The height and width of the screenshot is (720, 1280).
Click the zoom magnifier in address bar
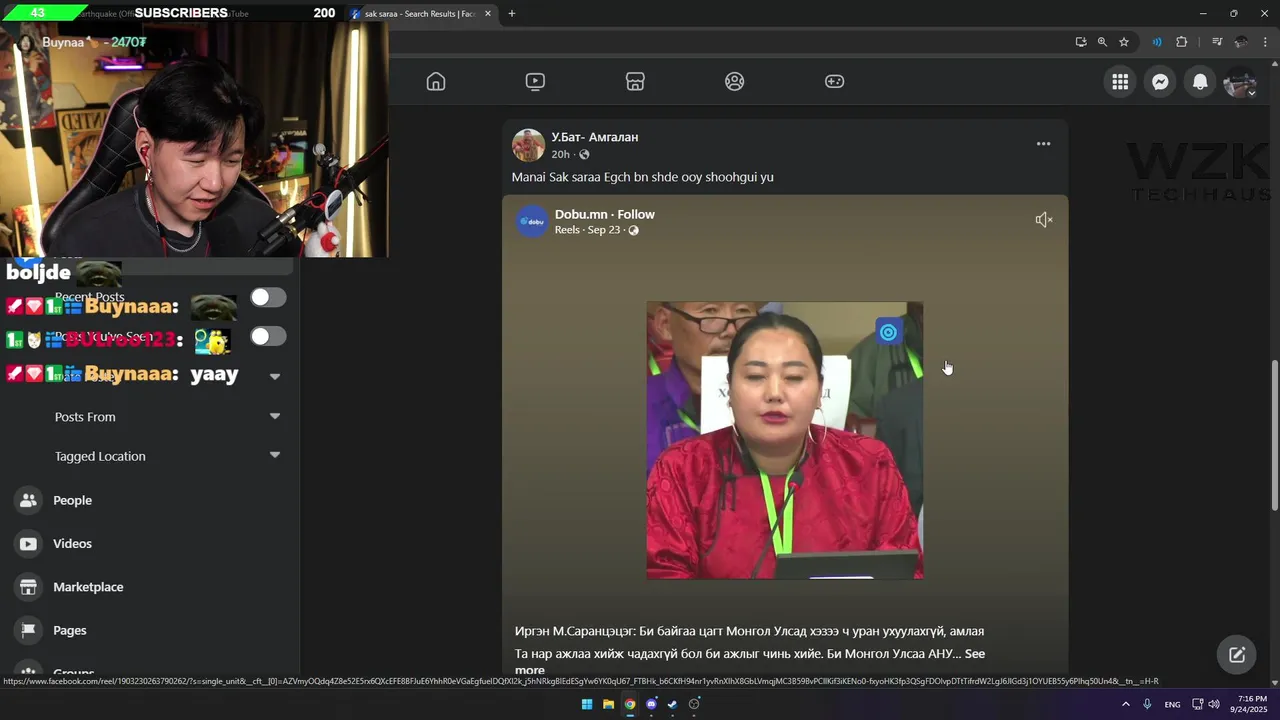(1102, 42)
